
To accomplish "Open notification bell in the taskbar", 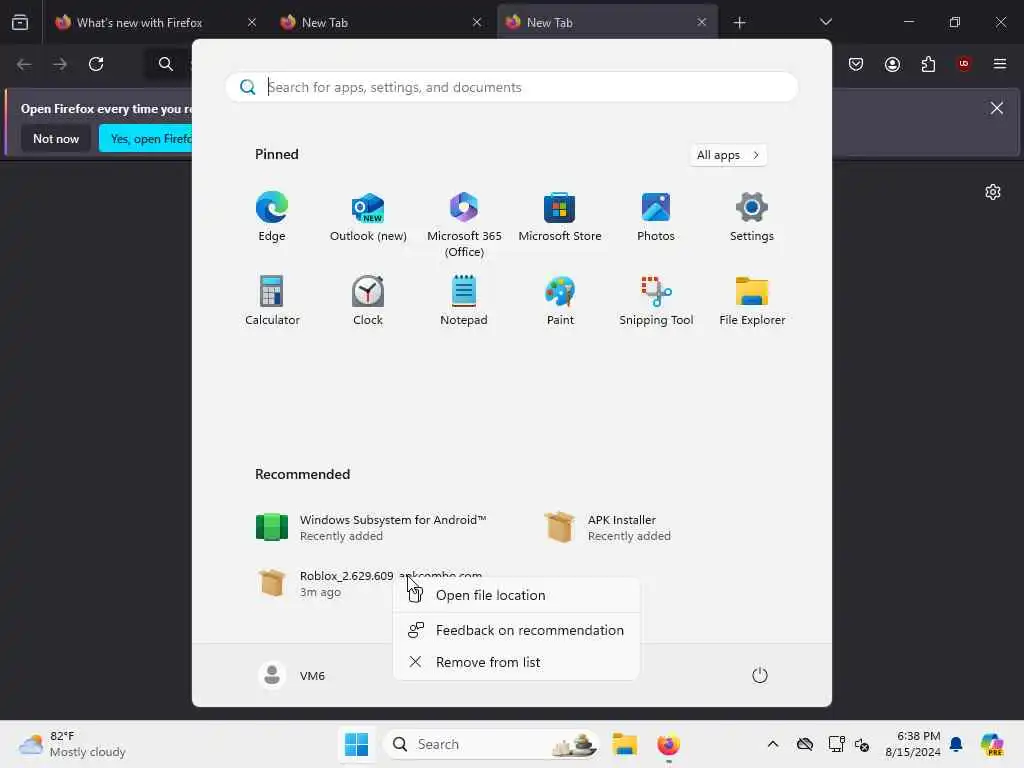I will [x=956, y=744].
